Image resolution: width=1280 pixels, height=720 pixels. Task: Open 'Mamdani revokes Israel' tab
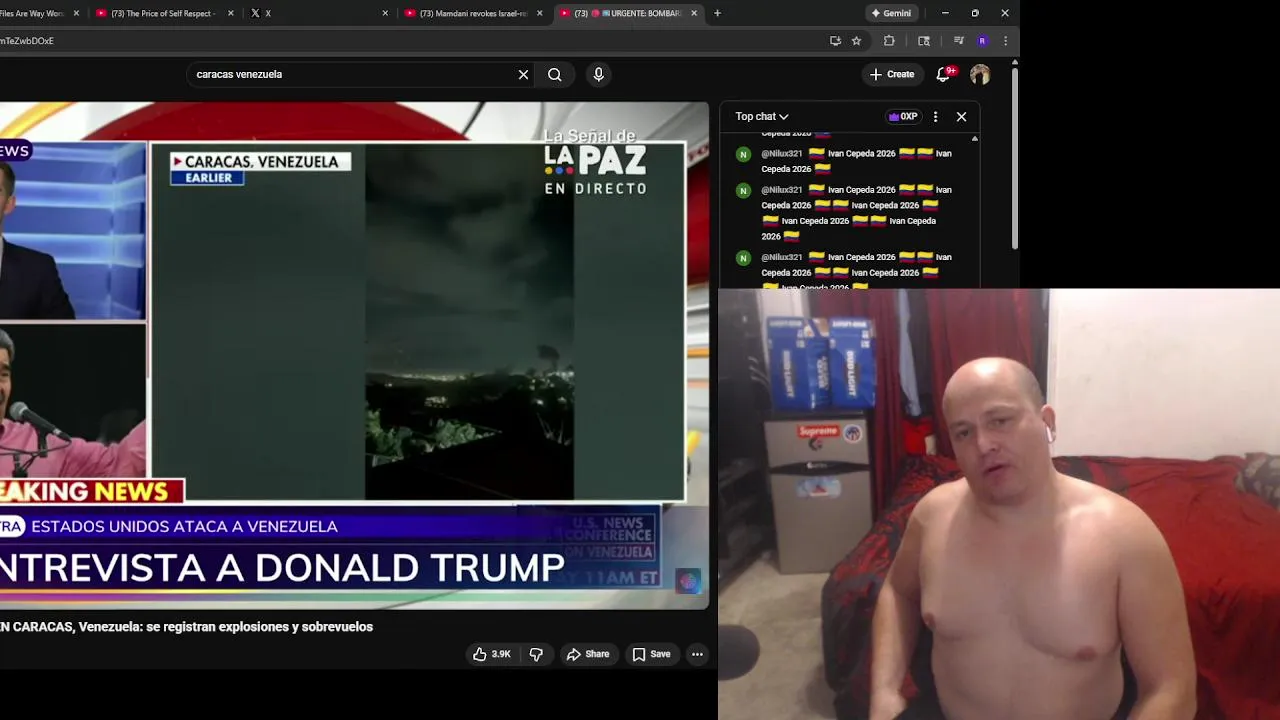(x=471, y=13)
